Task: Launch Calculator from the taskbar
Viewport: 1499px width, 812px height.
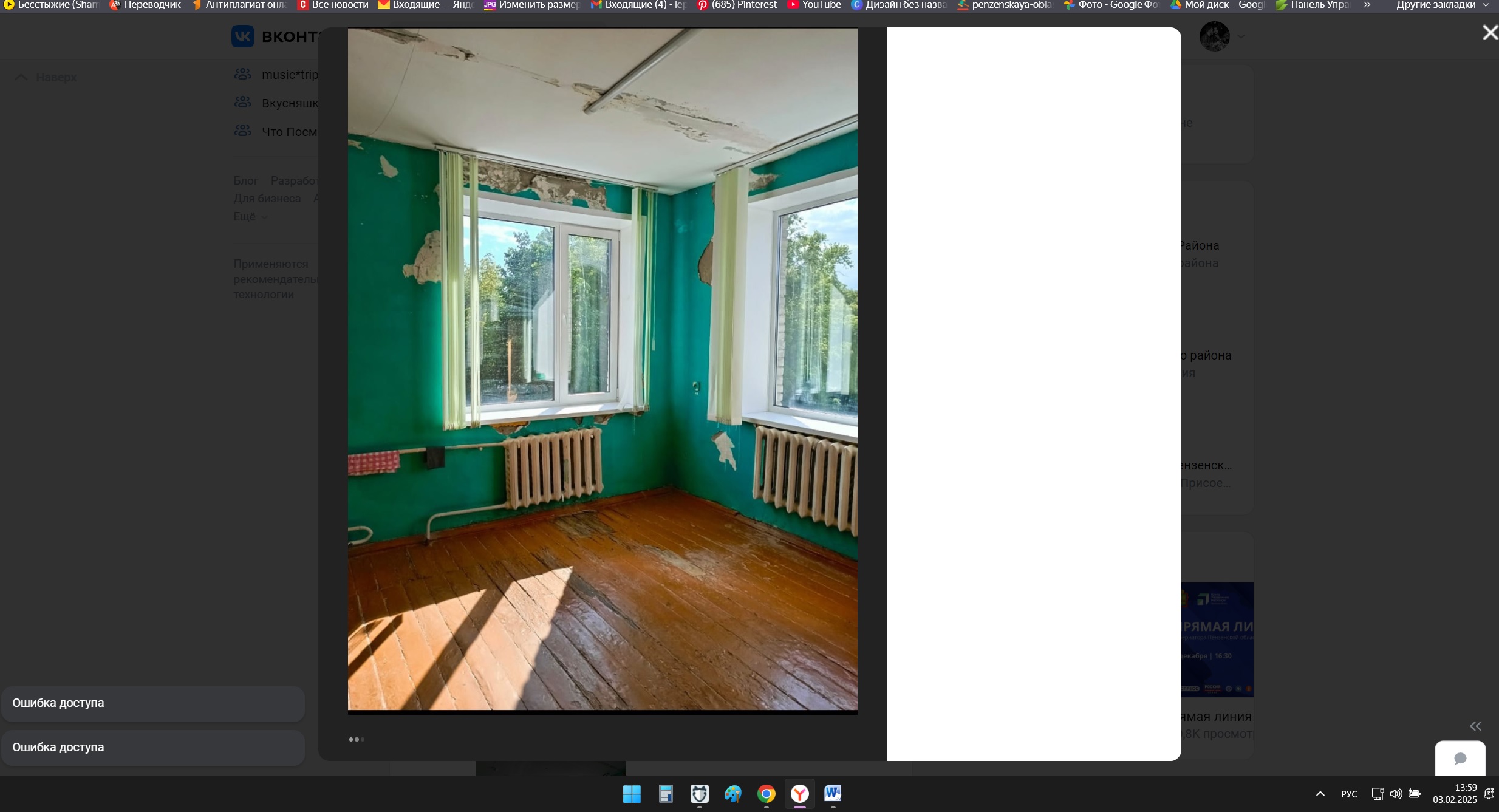Action: coord(666,794)
